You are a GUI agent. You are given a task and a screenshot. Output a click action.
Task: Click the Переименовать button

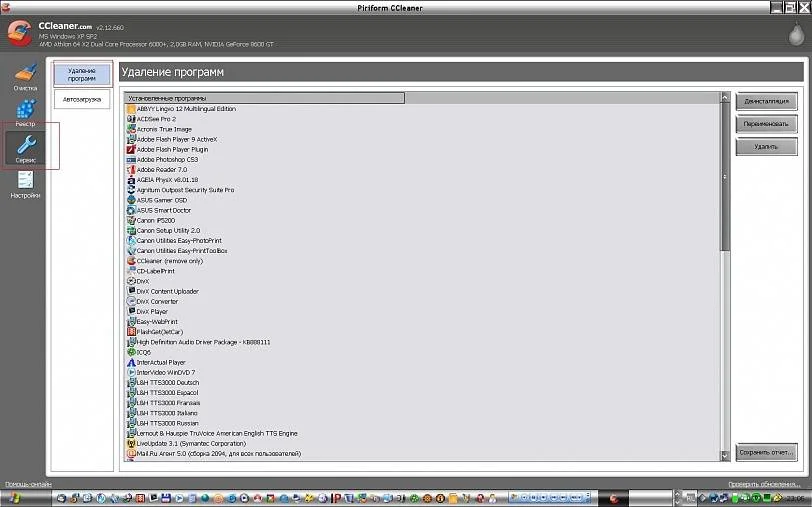(766, 124)
